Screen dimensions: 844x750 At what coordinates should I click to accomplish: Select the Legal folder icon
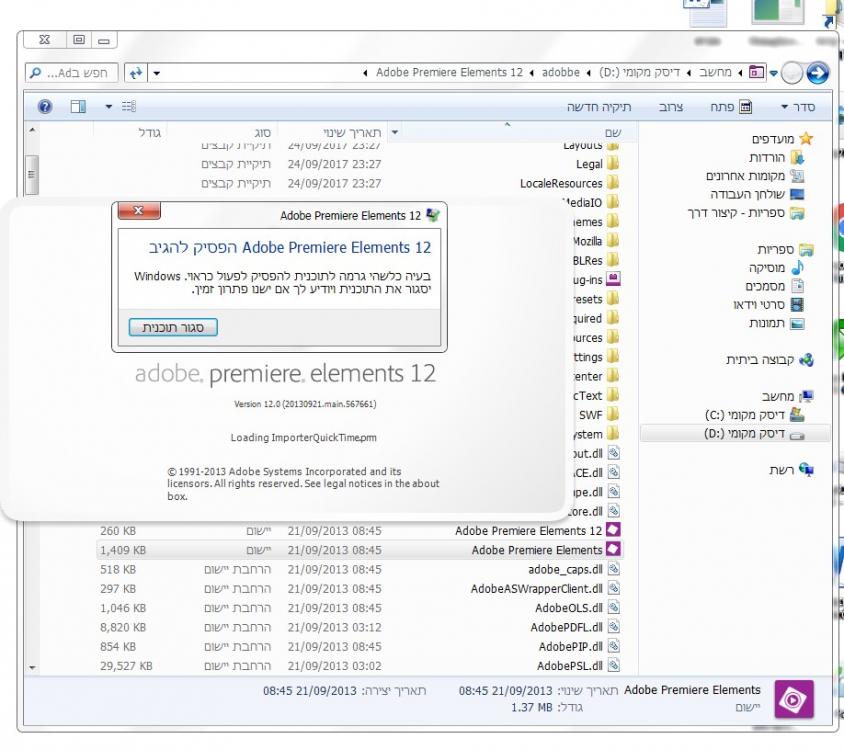tap(613, 163)
